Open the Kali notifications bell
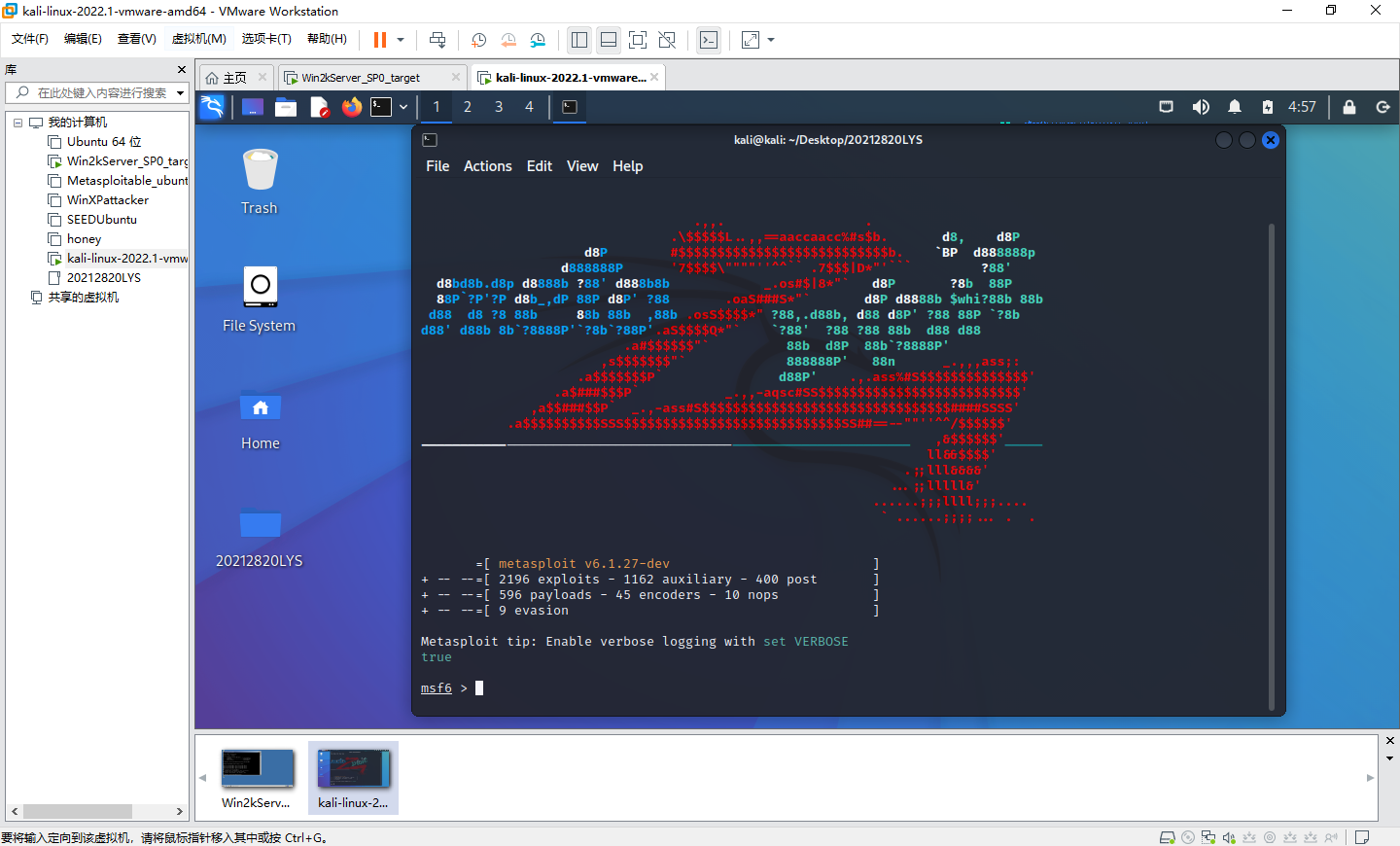 click(1235, 107)
